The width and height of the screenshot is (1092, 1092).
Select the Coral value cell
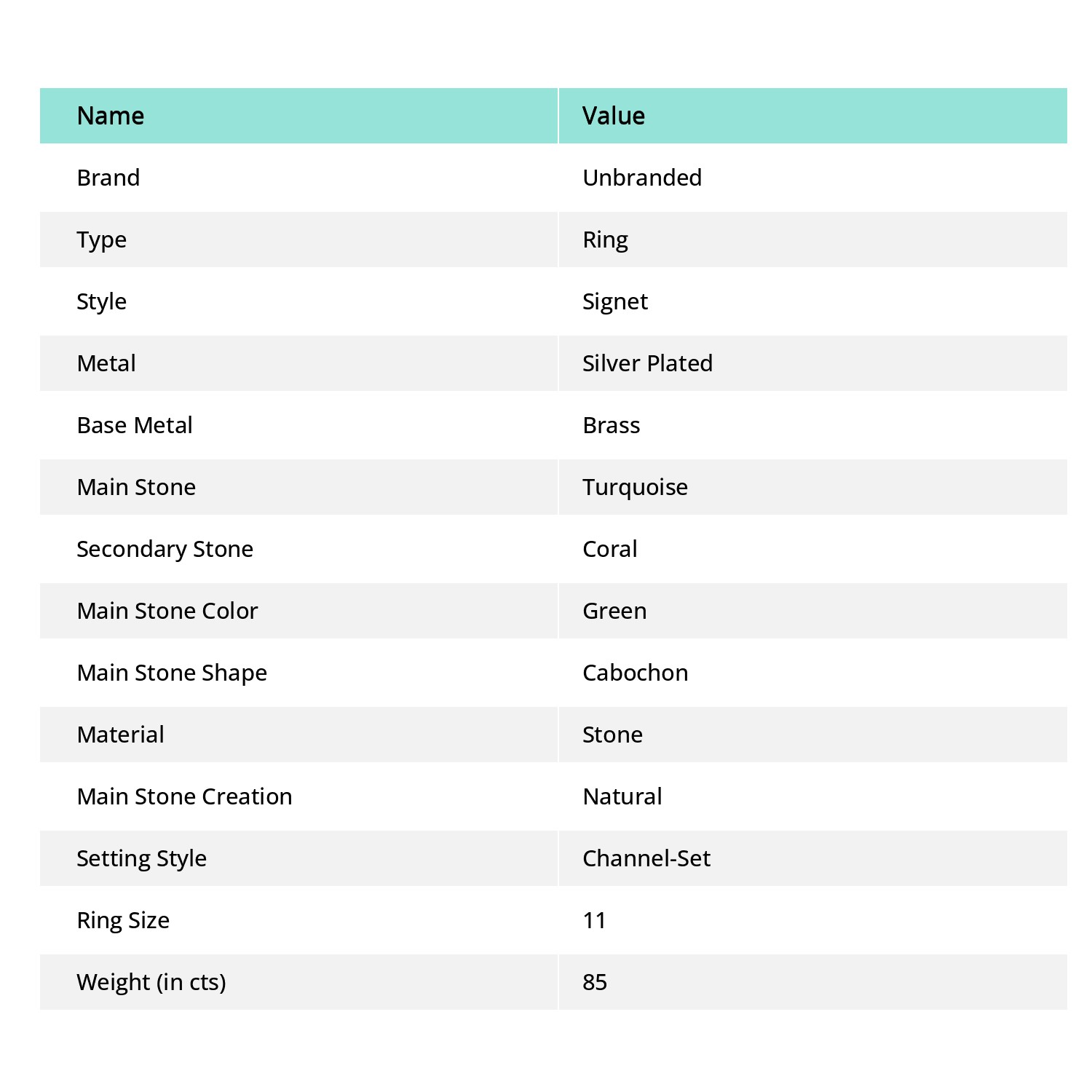tap(610, 549)
